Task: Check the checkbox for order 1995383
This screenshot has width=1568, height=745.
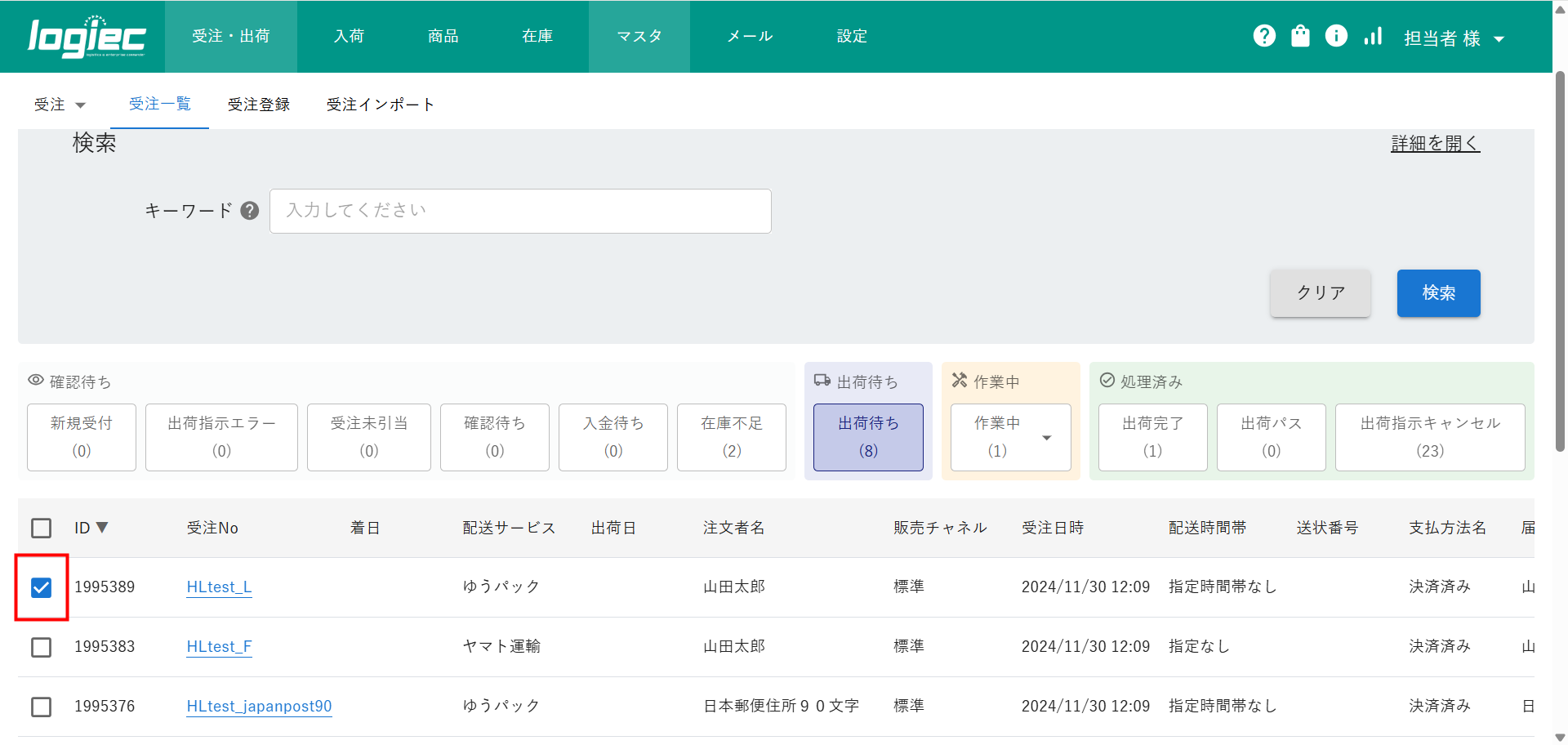Action: point(41,647)
